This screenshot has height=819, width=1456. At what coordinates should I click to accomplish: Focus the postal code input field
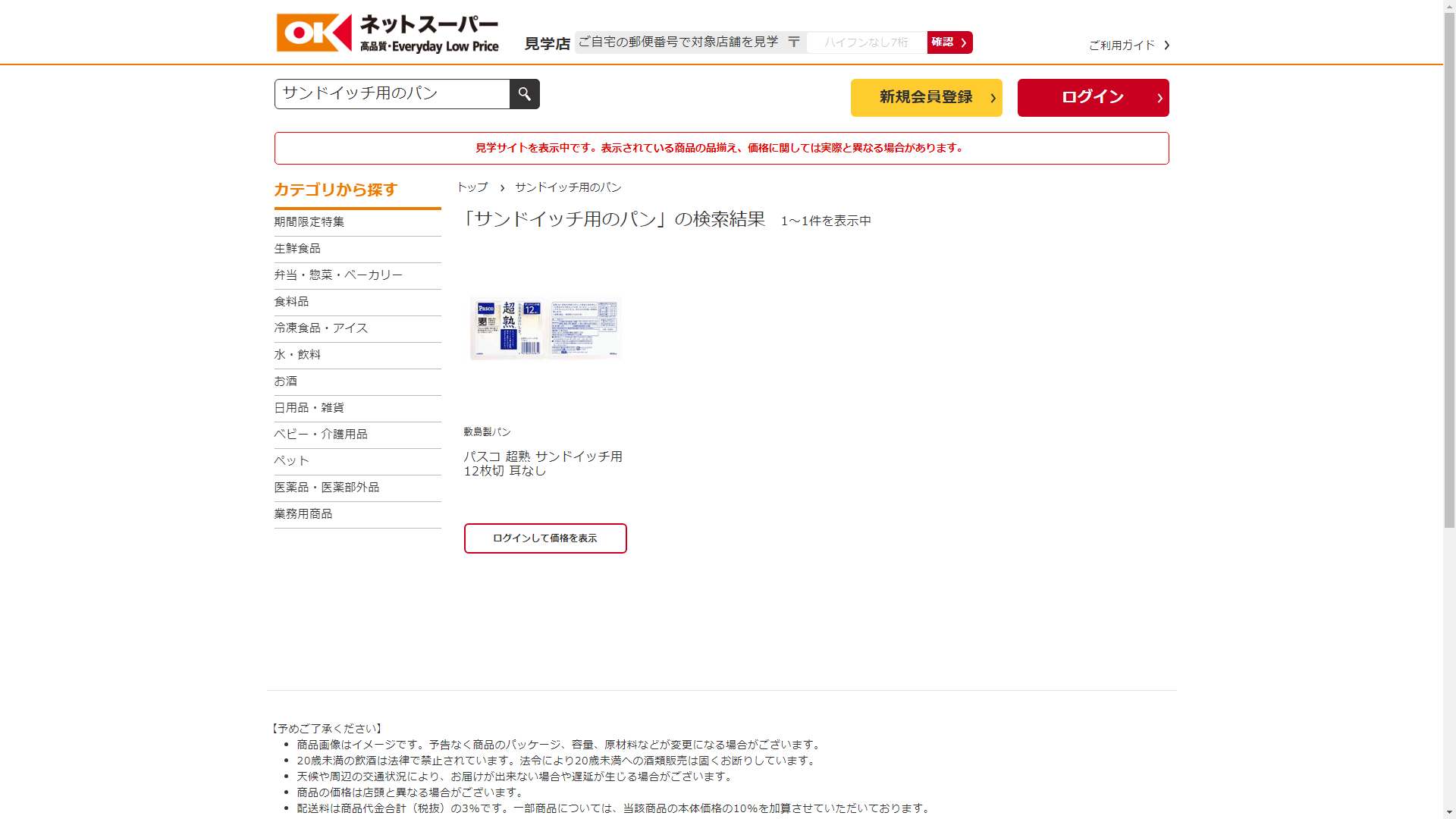point(866,42)
